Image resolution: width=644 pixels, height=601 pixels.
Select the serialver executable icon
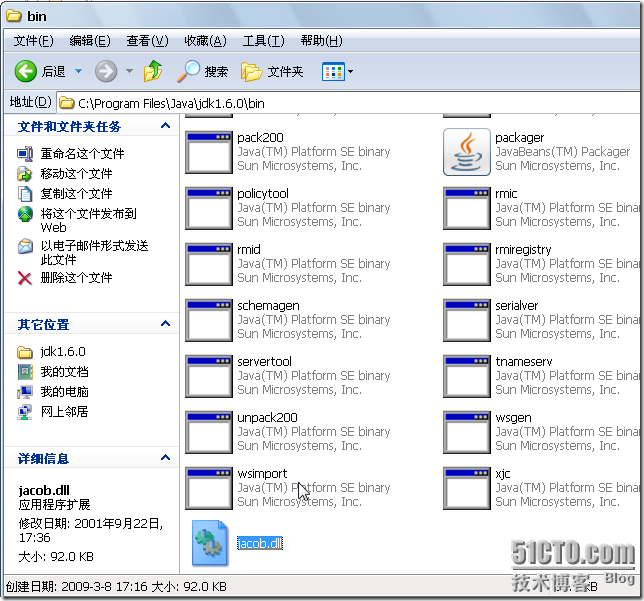tap(467, 320)
